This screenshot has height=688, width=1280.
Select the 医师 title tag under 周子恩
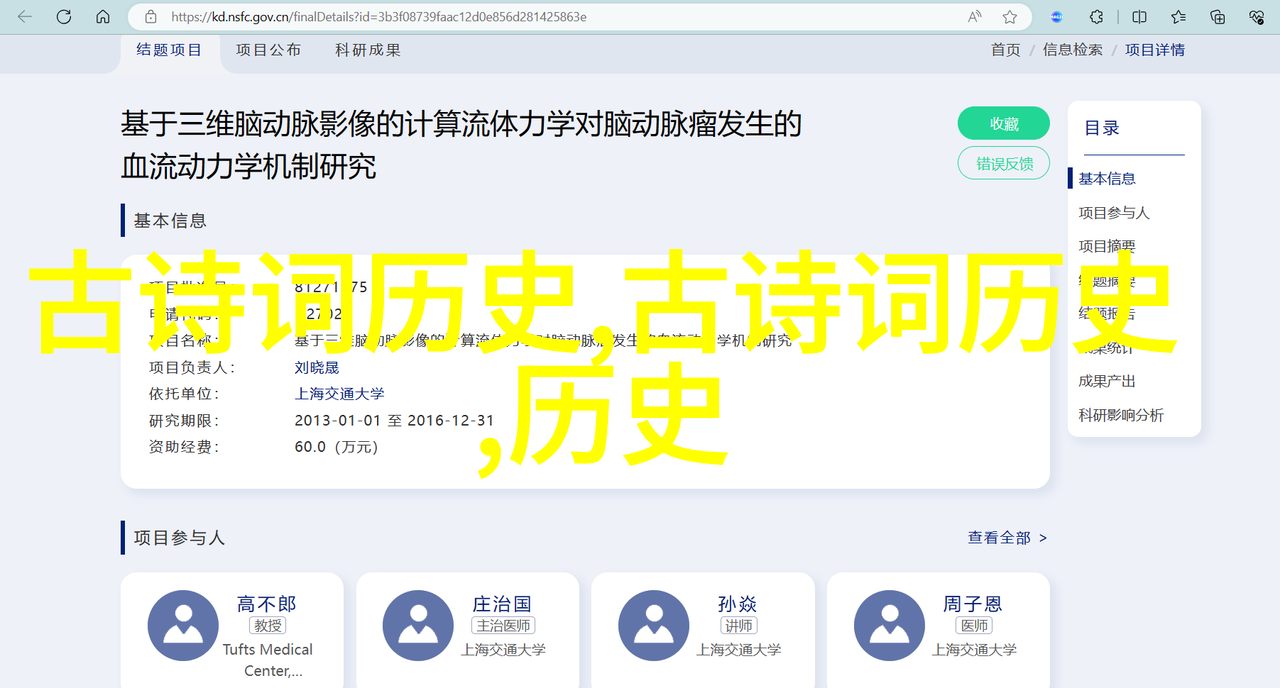pyautogui.click(x=974, y=626)
